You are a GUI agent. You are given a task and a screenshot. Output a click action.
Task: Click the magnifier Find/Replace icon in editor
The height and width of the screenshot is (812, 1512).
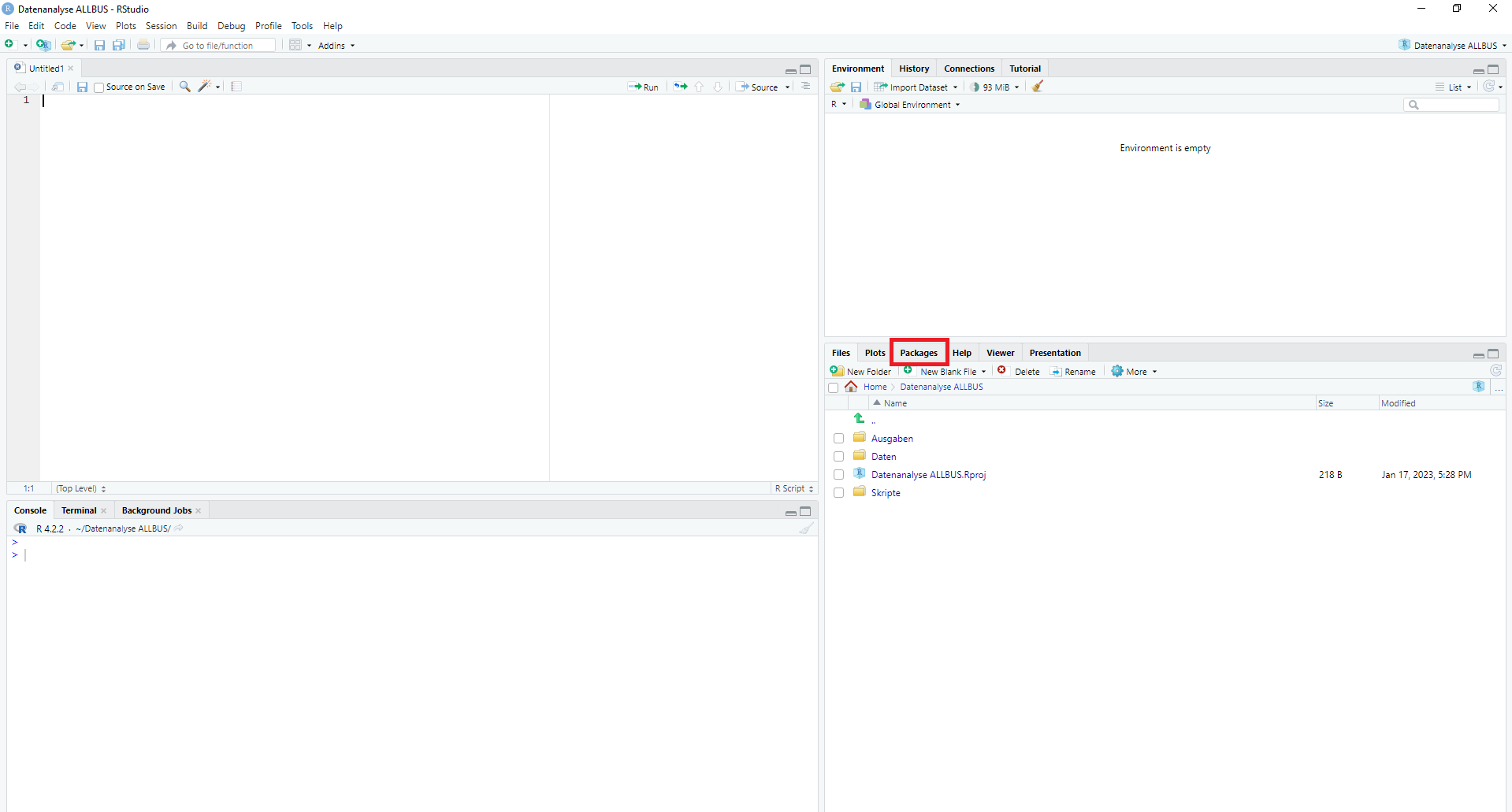point(184,87)
